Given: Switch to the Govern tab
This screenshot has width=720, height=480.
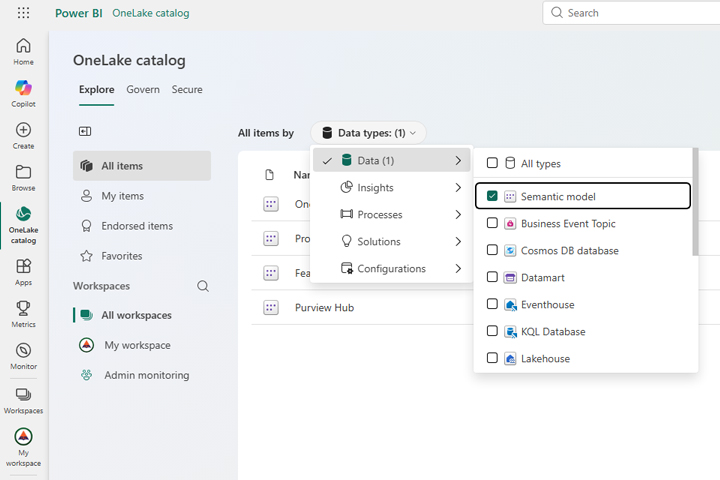Looking at the screenshot, I should 143,89.
